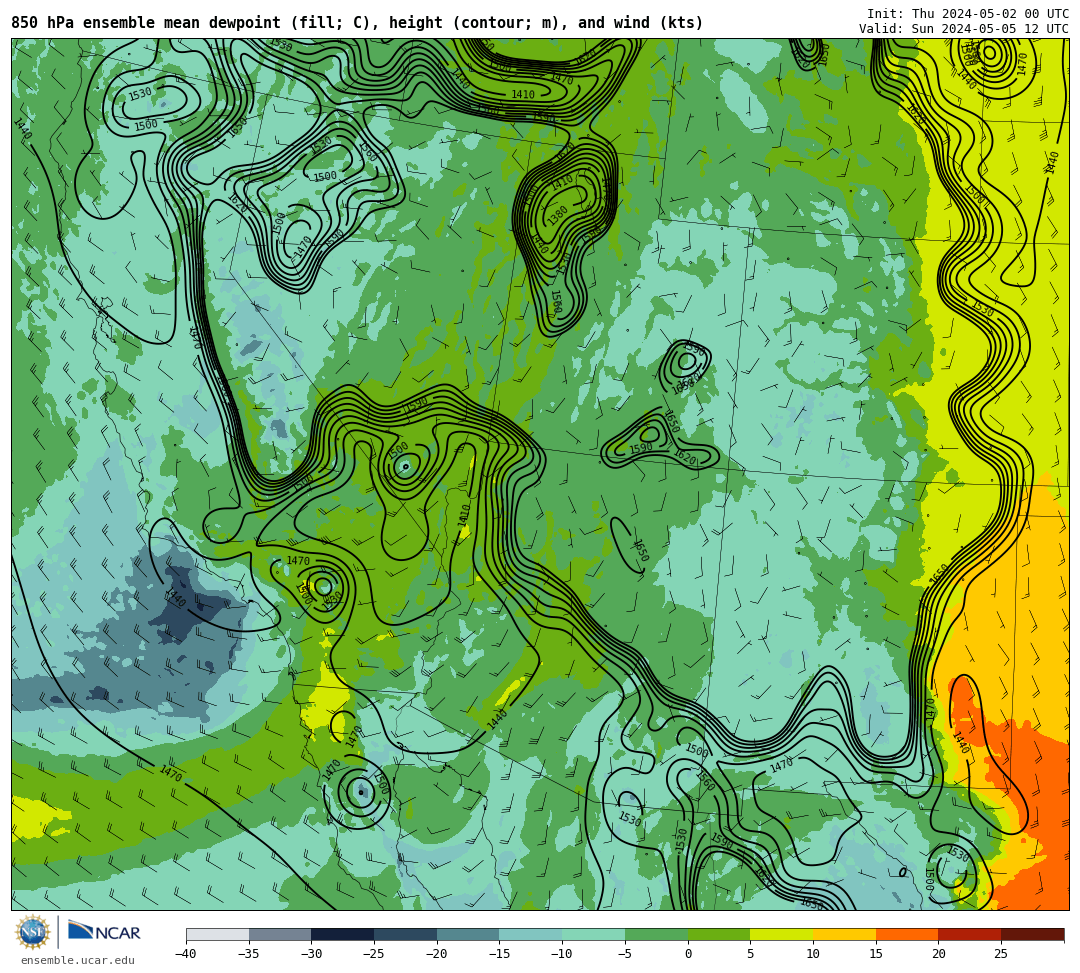Image resolution: width=1080 pixels, height=973 pixels.
Task: Click the -30 colorbar tick label
Action: pyautogui.click(x=311, y=954)
